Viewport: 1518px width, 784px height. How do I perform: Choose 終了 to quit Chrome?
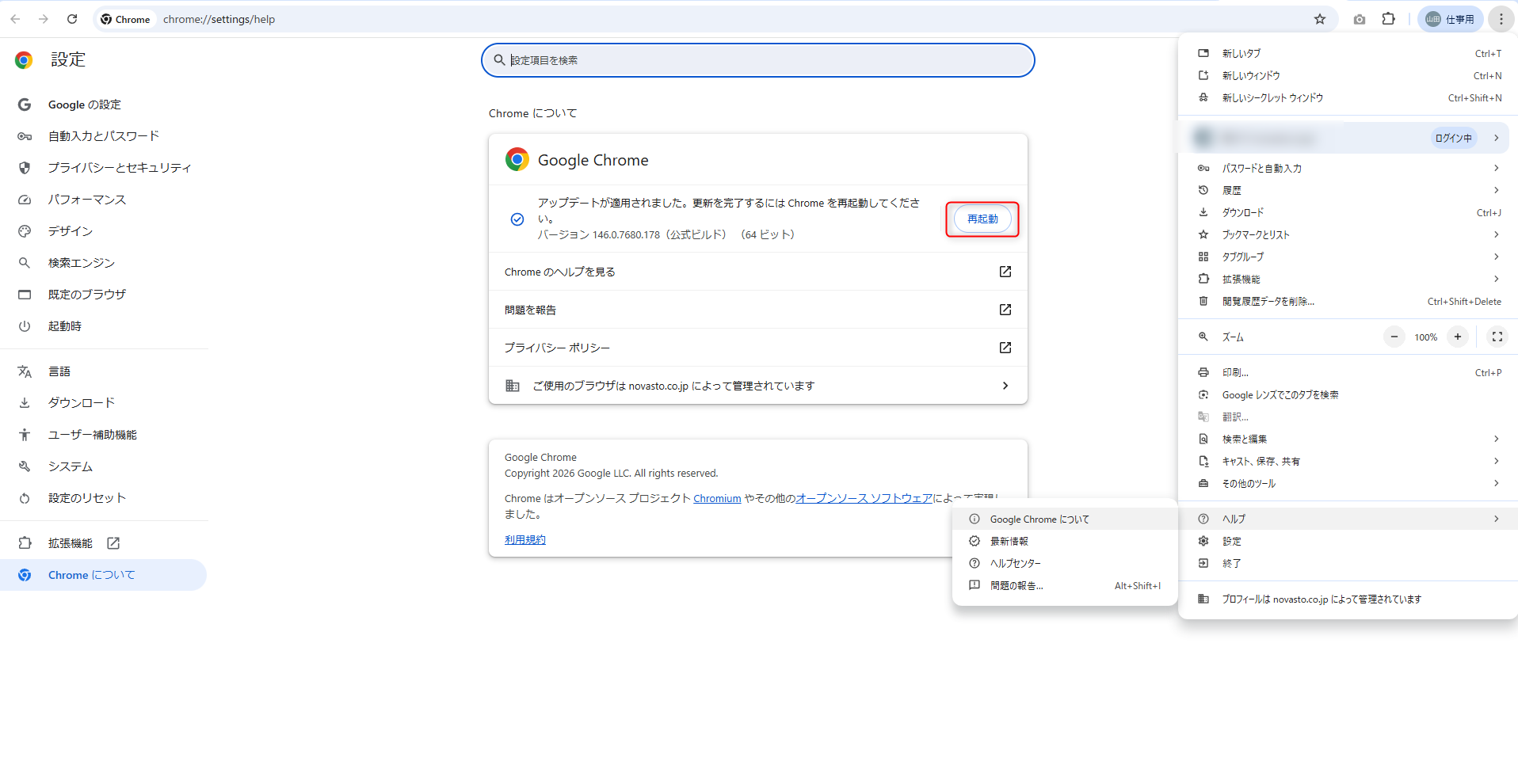click(1348, 563)
